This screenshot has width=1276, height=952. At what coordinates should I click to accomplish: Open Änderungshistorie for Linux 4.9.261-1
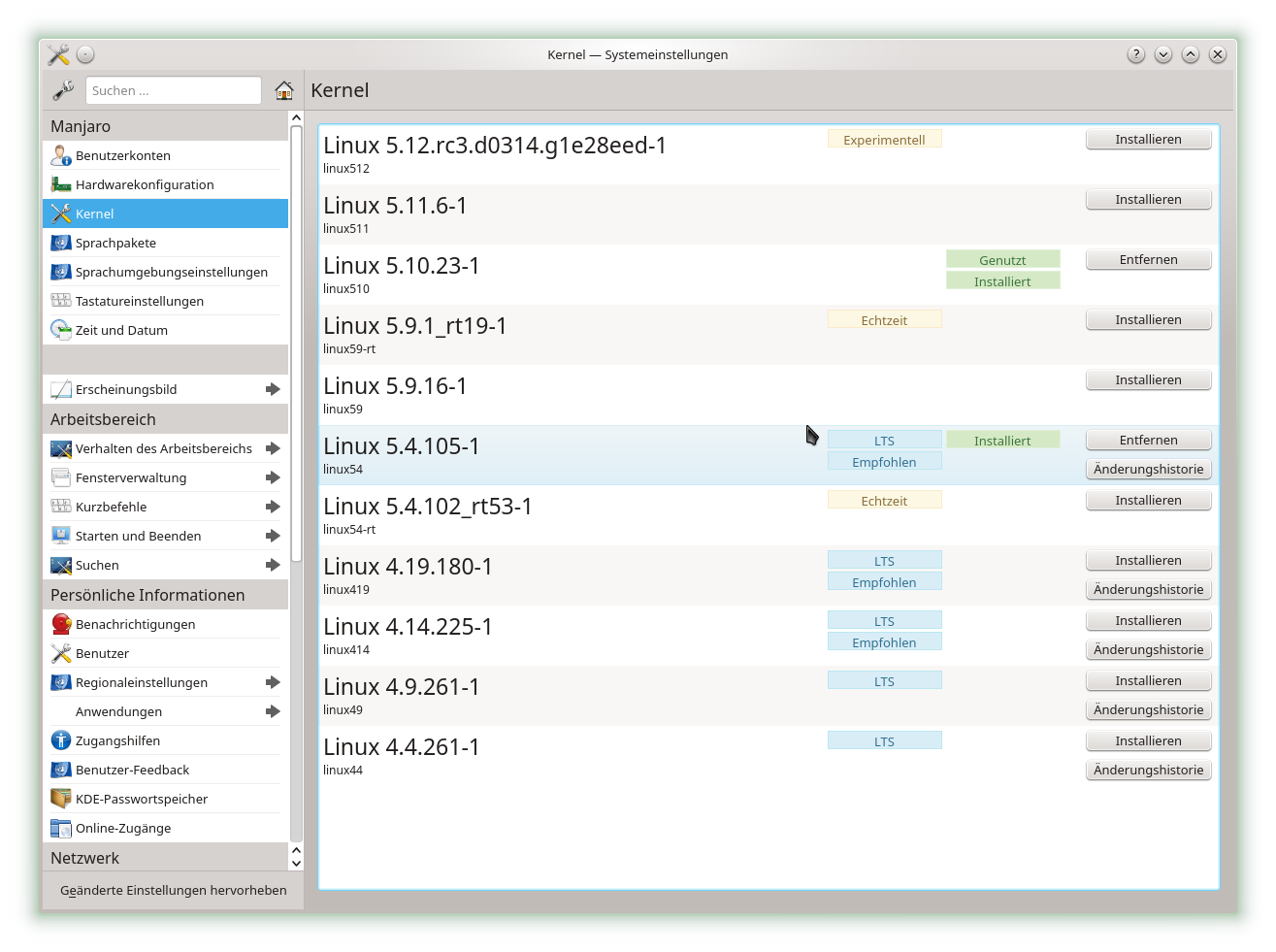pyautogui.click(x=1148, y=709)
